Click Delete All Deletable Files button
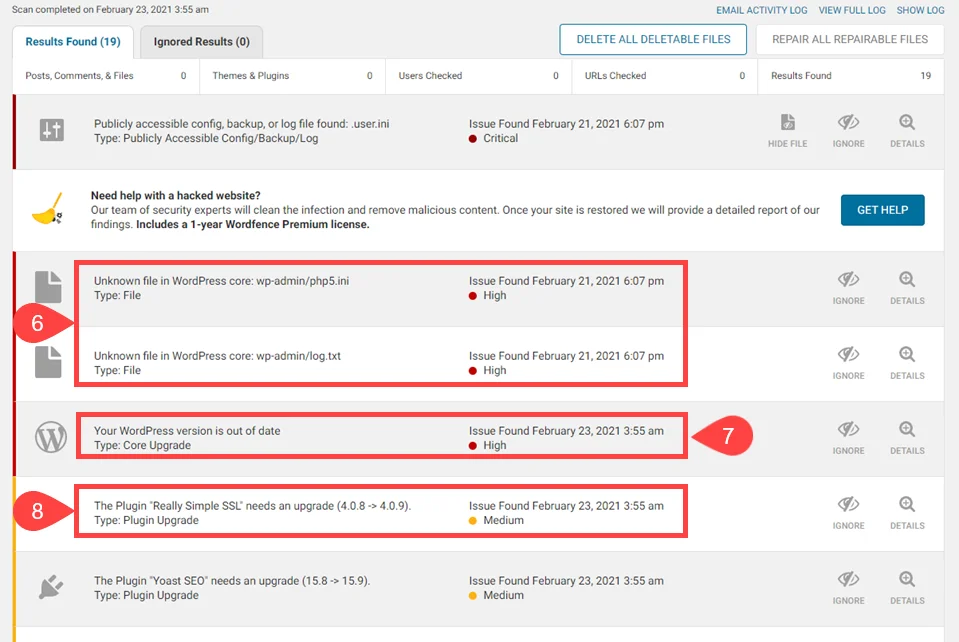The width and height of the screenshot is (959, 642). pos(653,40)
